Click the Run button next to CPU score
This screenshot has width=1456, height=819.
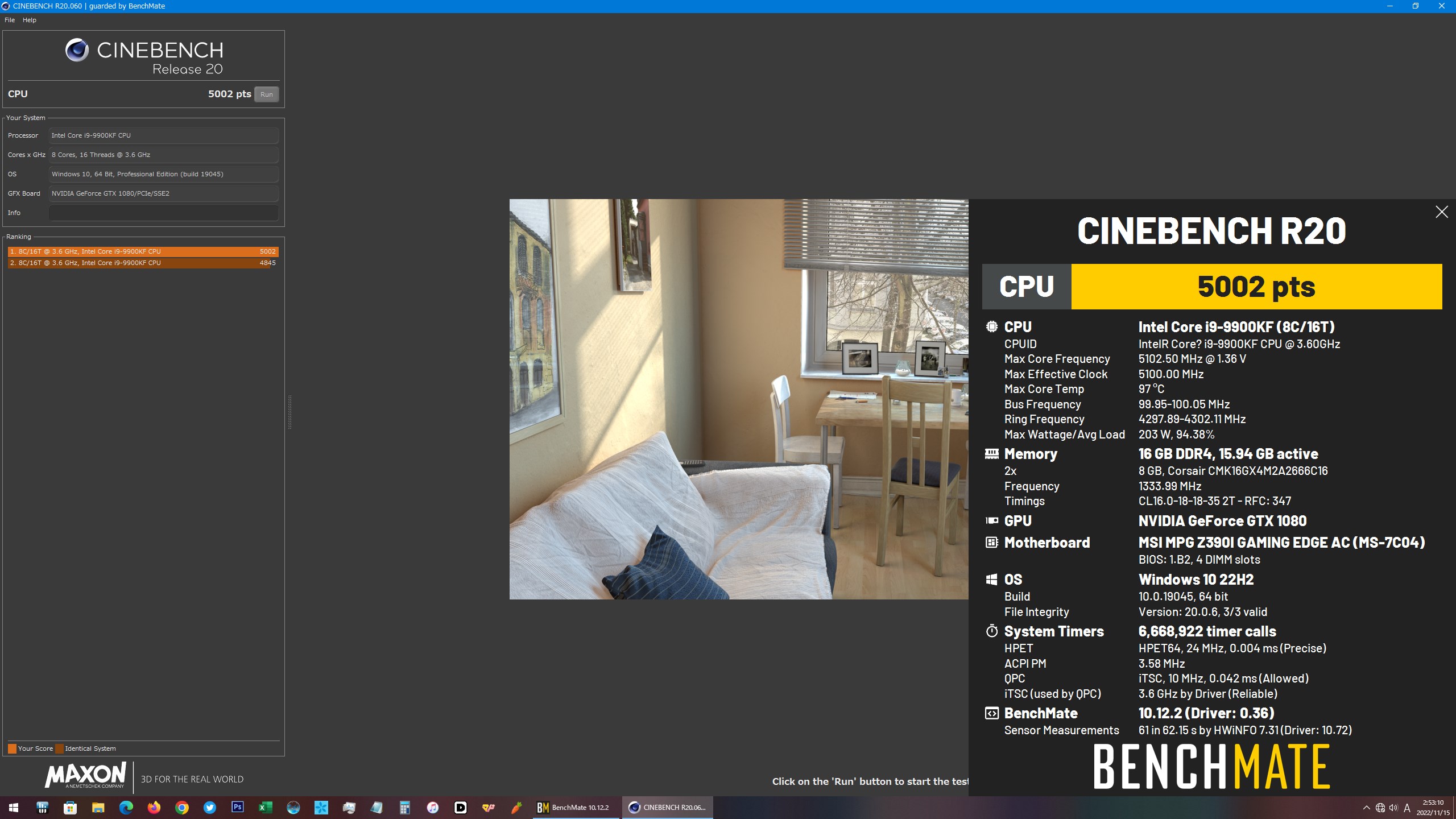pyautogui.click(x=266, y=94)
